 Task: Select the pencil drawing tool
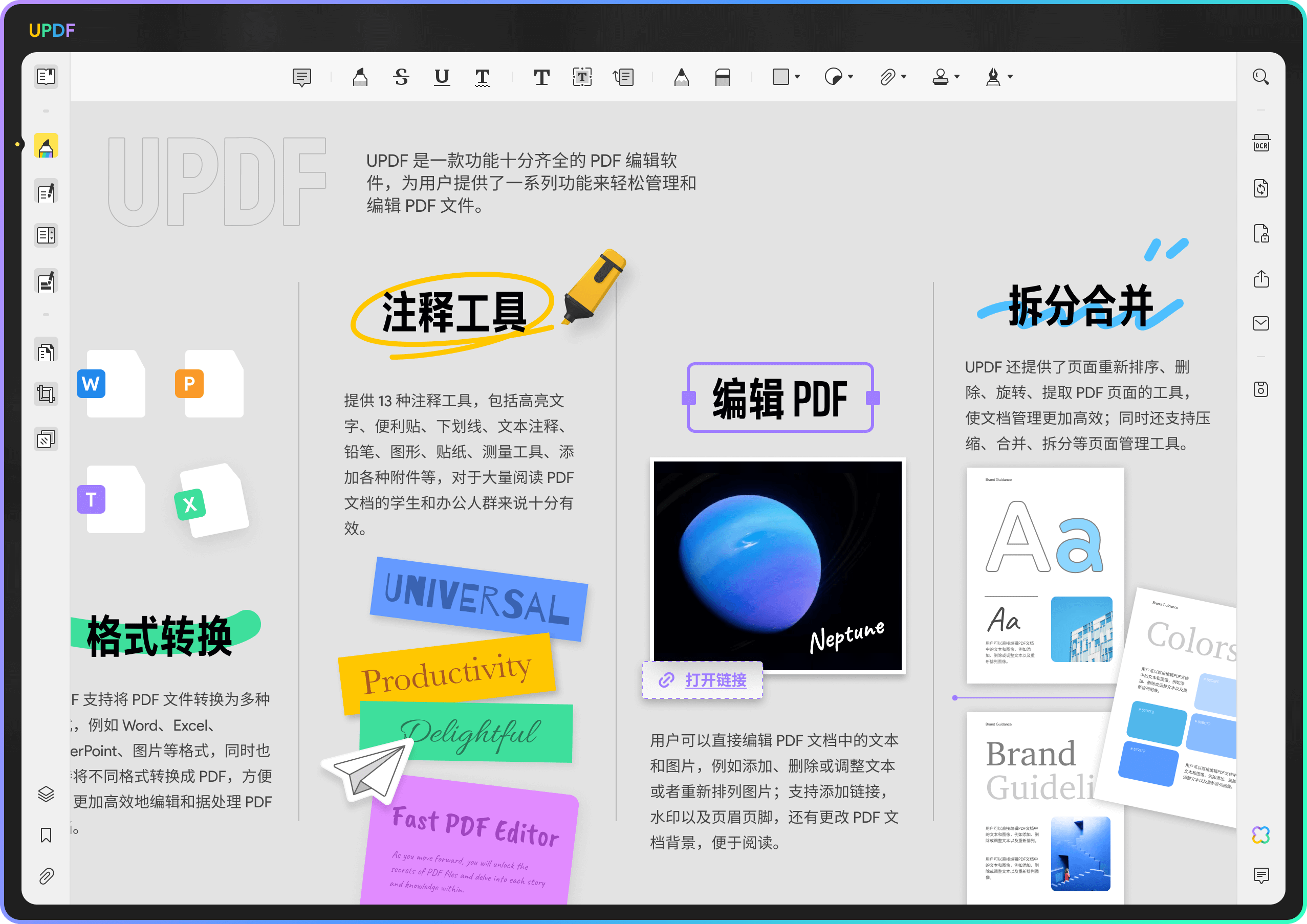coord(682,77)
